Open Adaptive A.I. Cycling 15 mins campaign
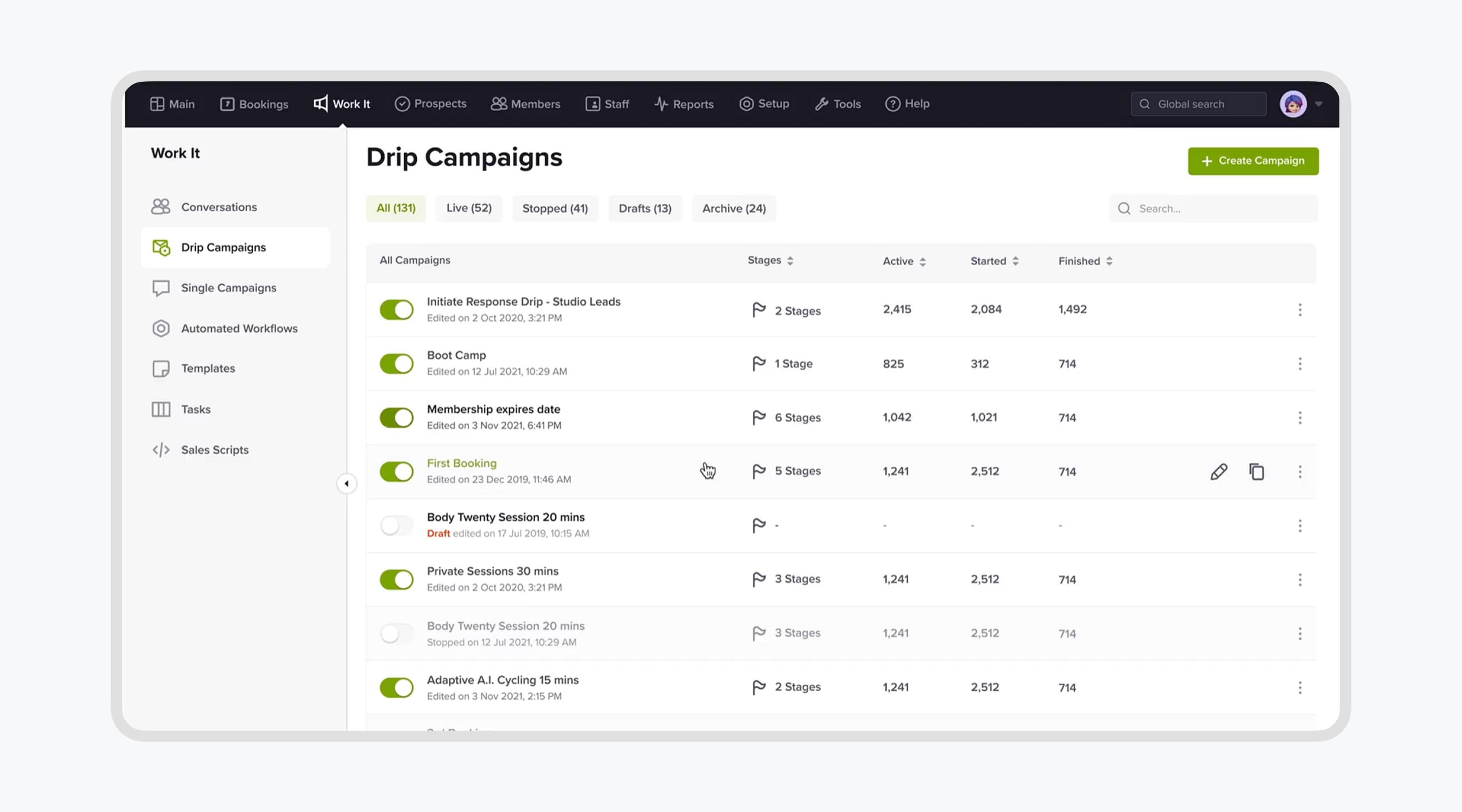The image size is (1462, 812). coord(502,680)
